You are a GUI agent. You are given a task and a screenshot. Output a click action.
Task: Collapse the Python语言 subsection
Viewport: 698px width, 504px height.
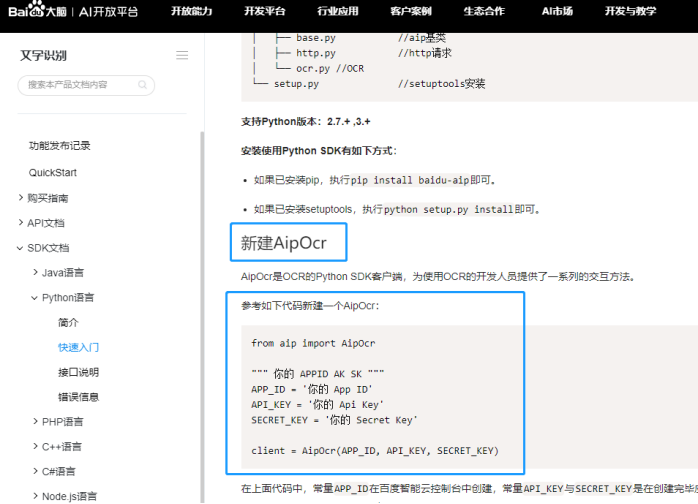[x=67, y=297]
